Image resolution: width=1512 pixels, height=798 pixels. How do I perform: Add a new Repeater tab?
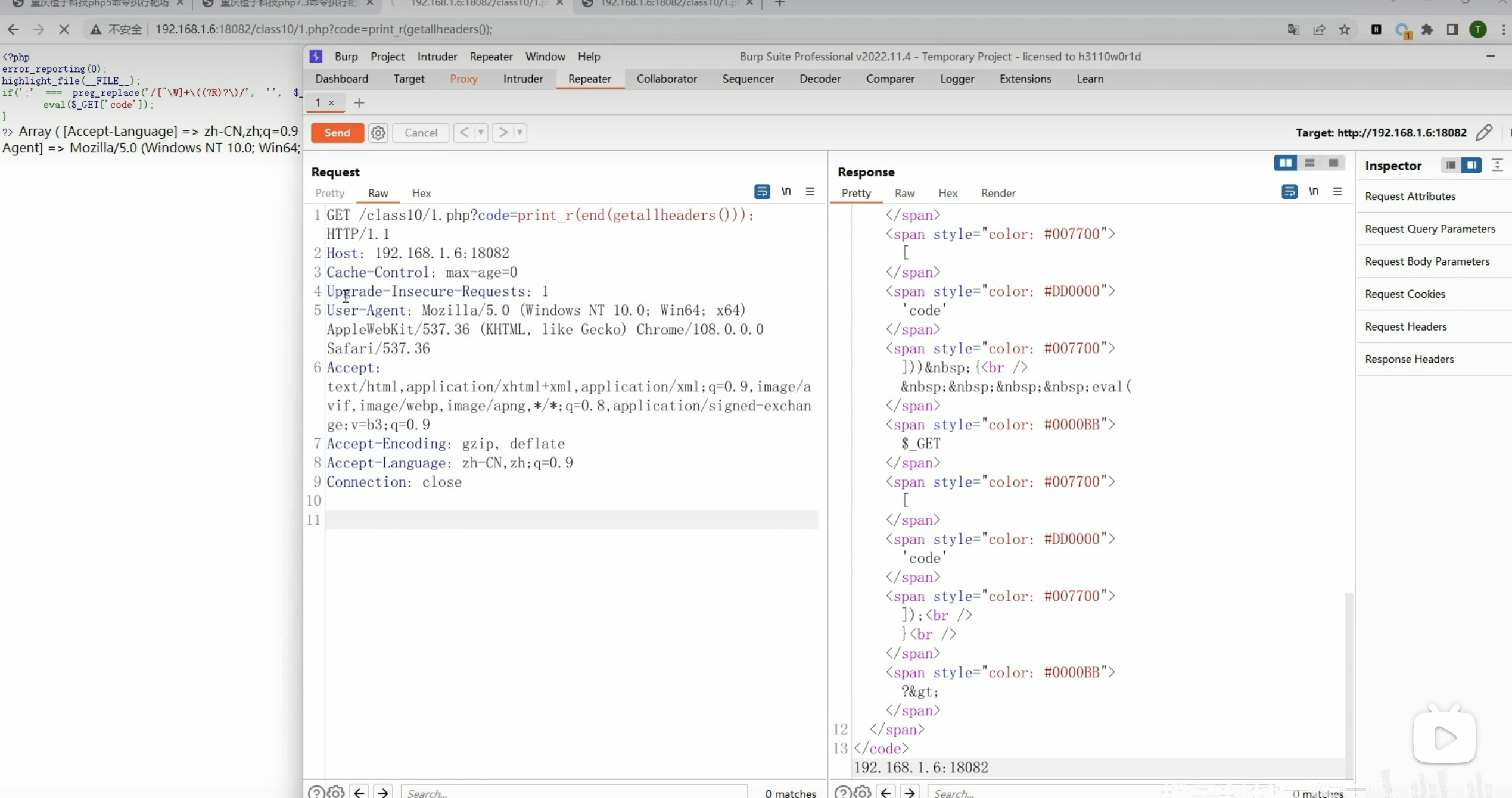pos(359,103)
